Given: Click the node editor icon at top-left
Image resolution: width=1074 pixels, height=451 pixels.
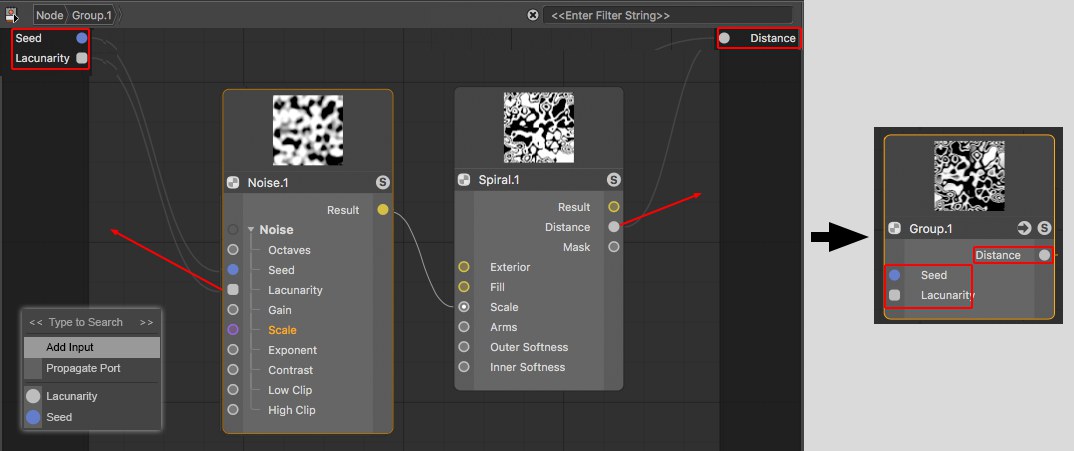Looking at the screenshot, I should 11,15.
